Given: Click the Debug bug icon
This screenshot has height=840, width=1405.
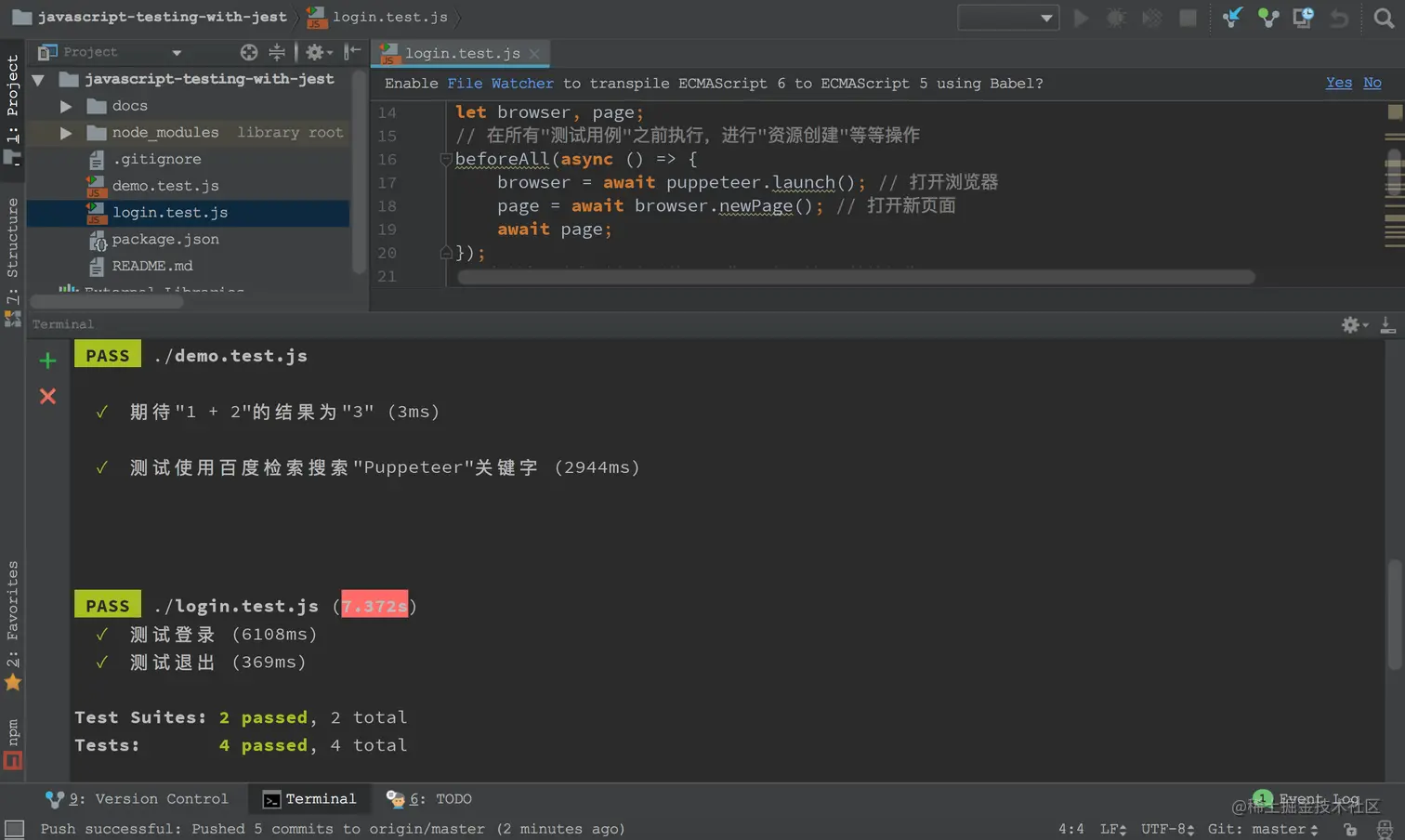Looking at the screenshot, I should tap(1116, 18).
